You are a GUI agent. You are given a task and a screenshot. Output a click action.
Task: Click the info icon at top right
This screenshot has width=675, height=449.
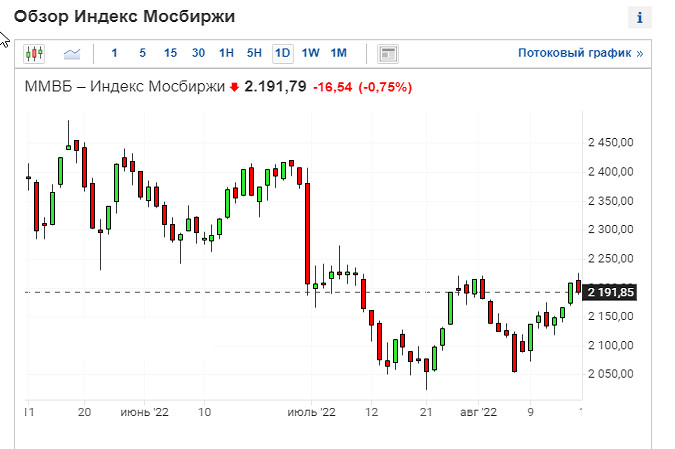[x=638, y=17]
